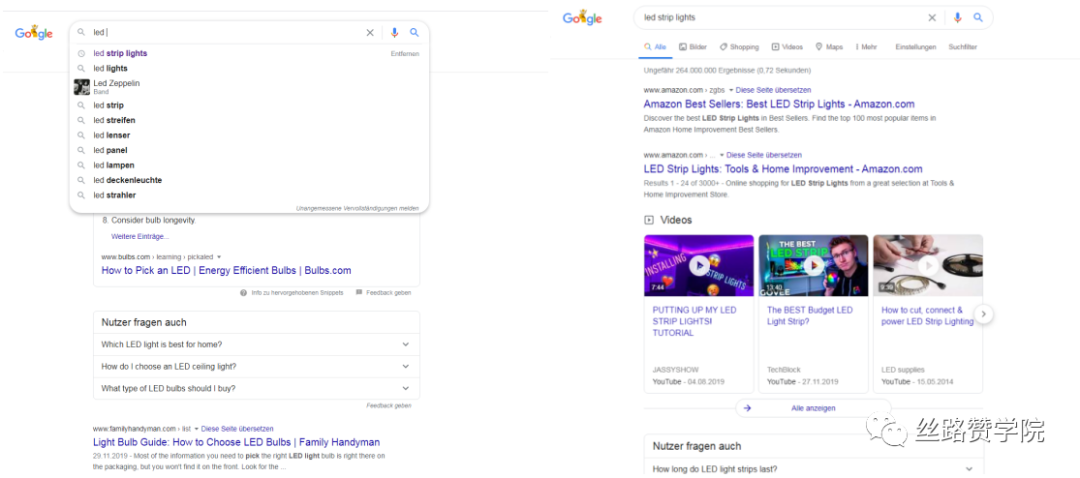
Task: Start voice search in the 'led' search box
Action: 395,32
